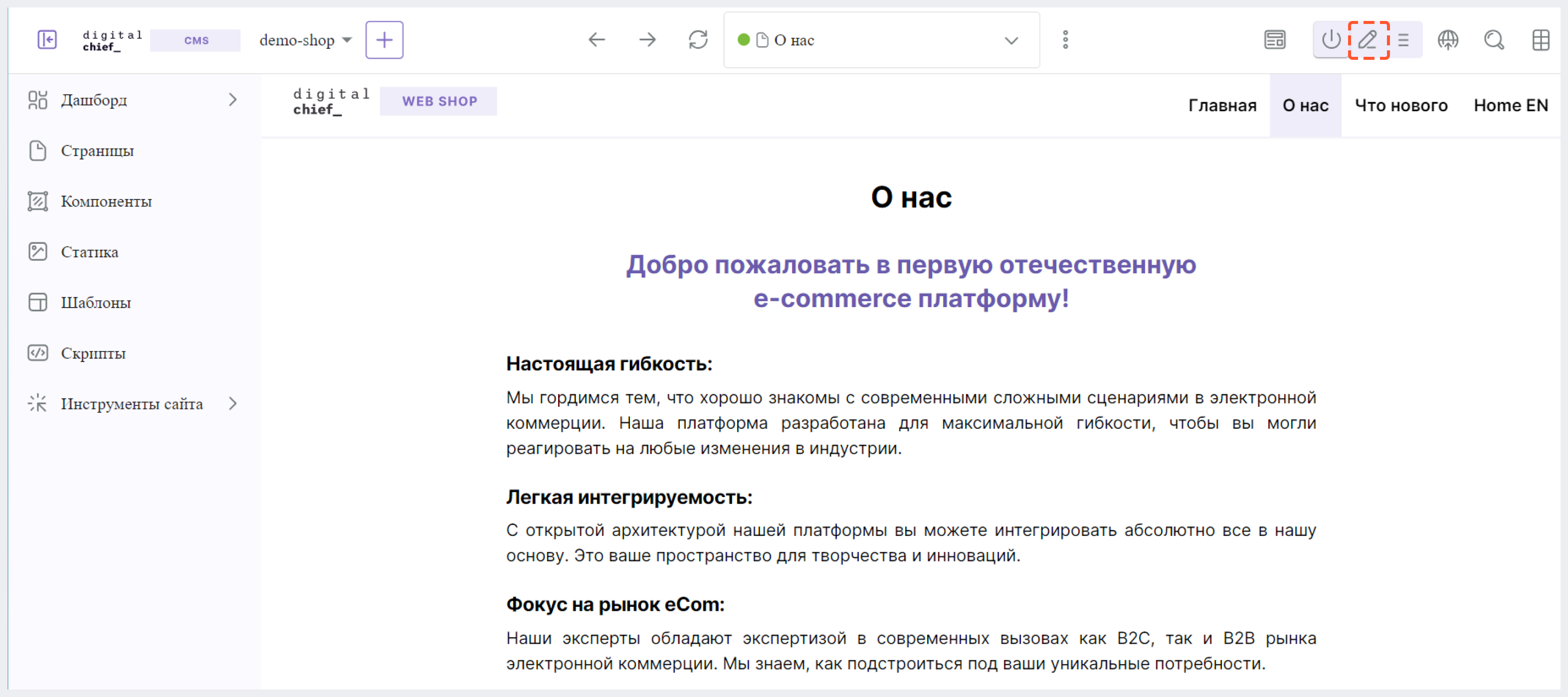The width and height of the screenshot is (1568, 697).
Task: Click the Компоненты icon
Action: point(38,201)
